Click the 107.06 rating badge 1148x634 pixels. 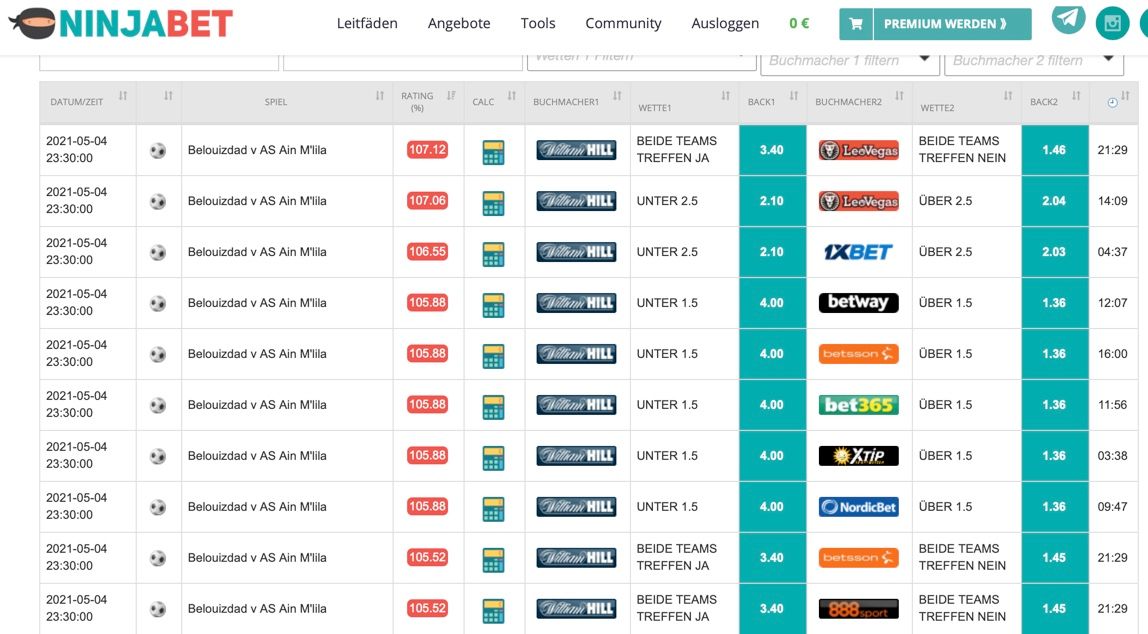pyautogui.click(x=428, y=201)
